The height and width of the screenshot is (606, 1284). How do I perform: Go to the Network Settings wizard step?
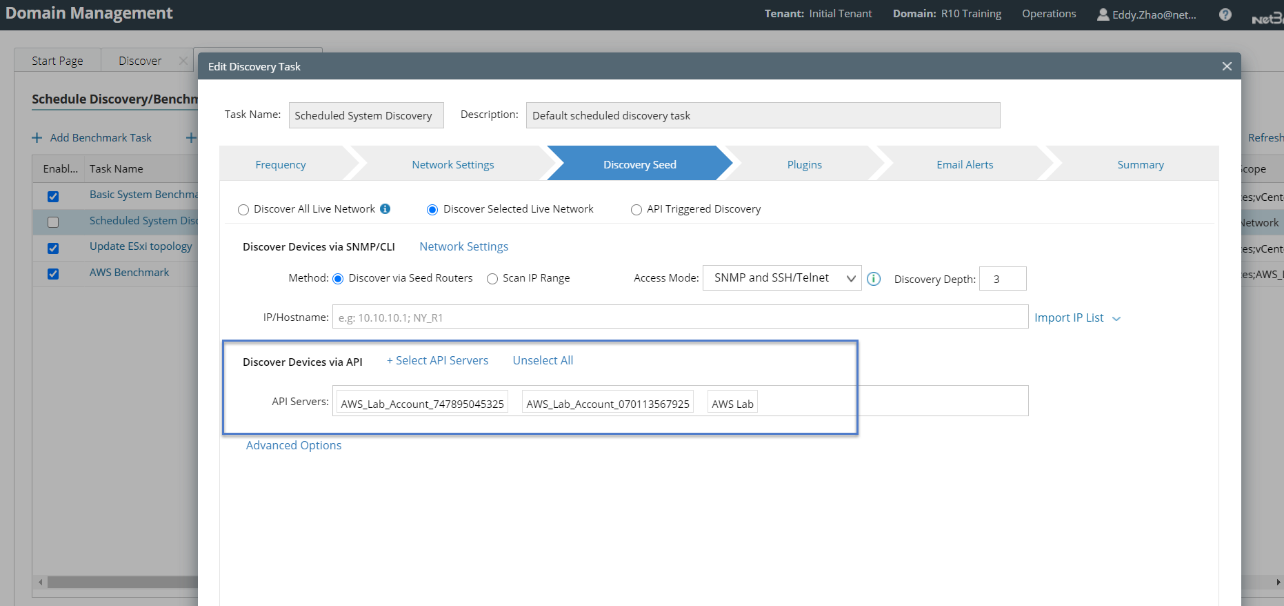(x=452, y=165)
